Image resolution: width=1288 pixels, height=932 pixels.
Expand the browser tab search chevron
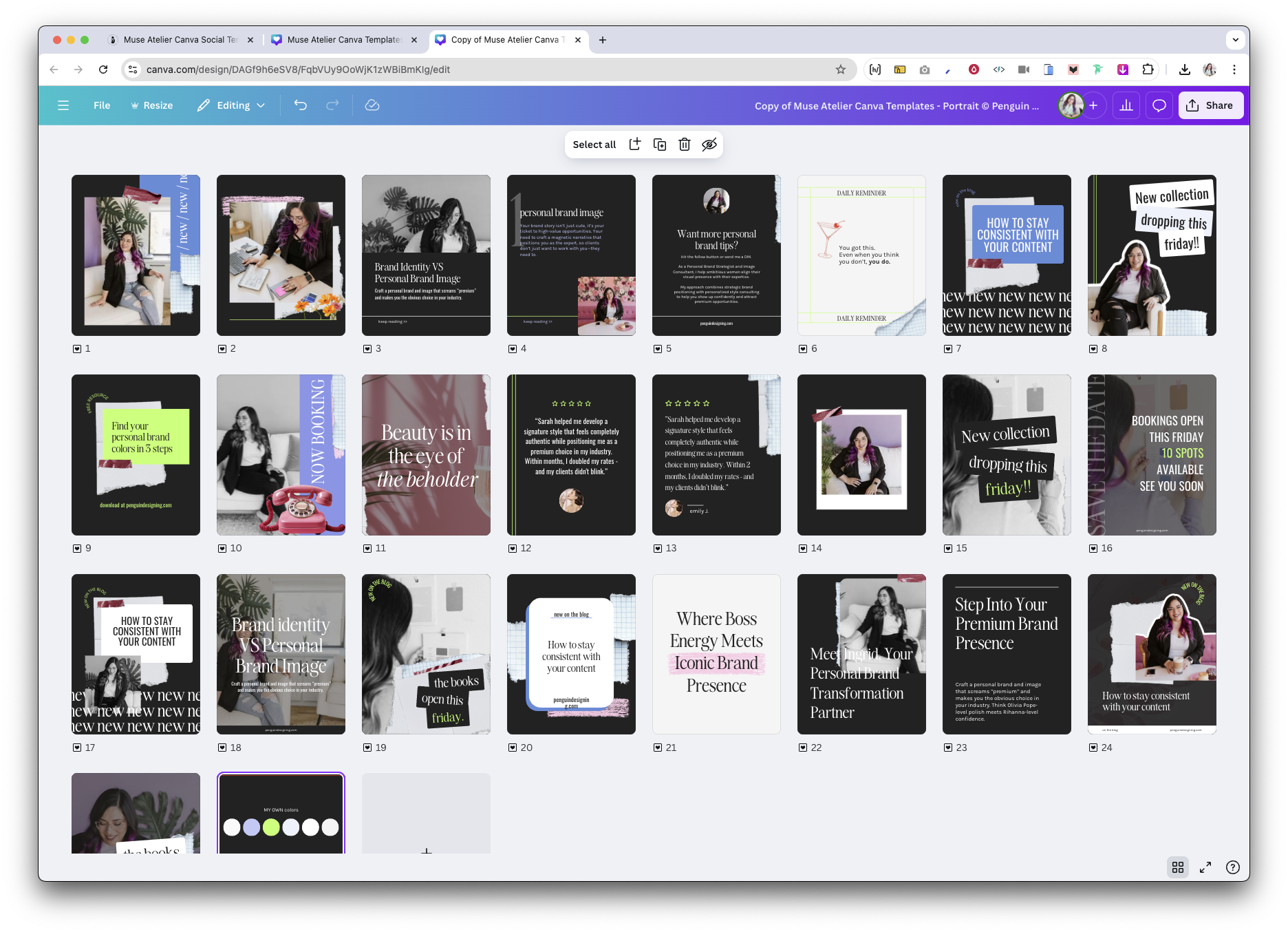[1236, 40]
